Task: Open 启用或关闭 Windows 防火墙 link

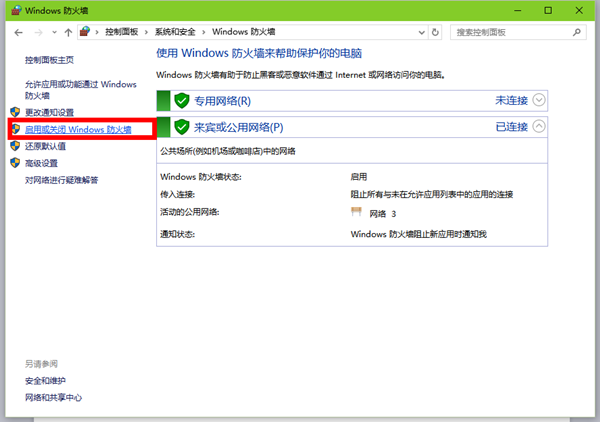Action: point(78,129)
